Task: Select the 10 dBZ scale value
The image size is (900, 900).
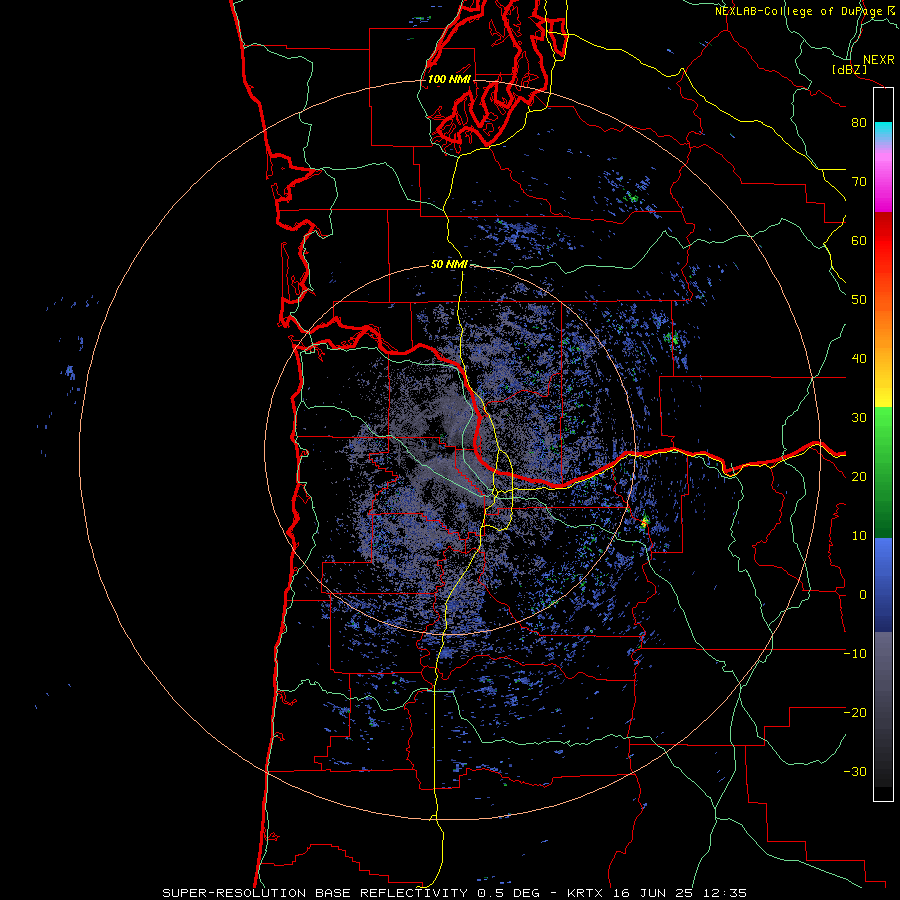Action: point(859,536)
